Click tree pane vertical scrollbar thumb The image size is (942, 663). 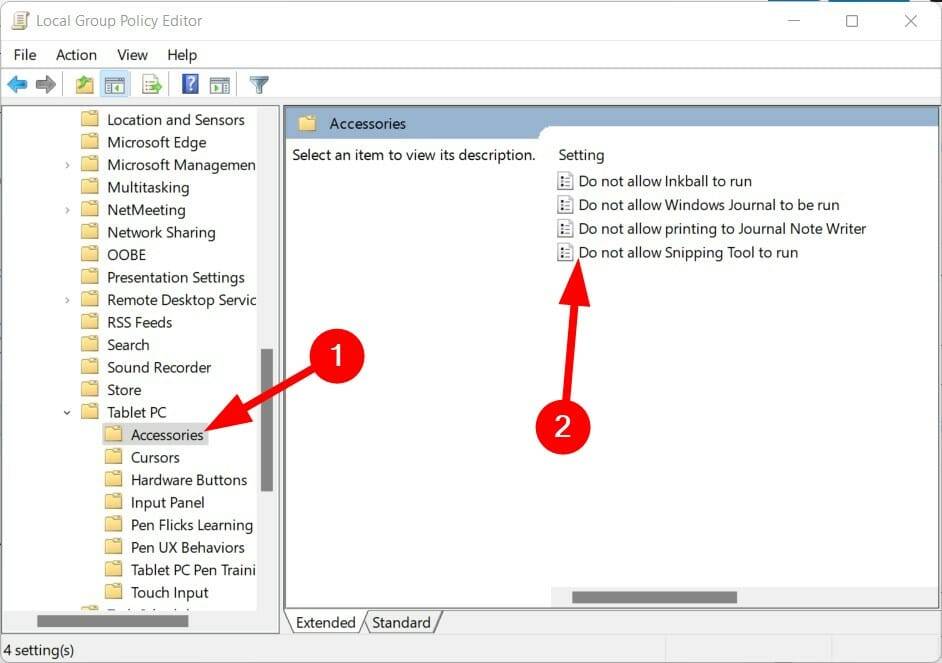[x=267, y=420]
